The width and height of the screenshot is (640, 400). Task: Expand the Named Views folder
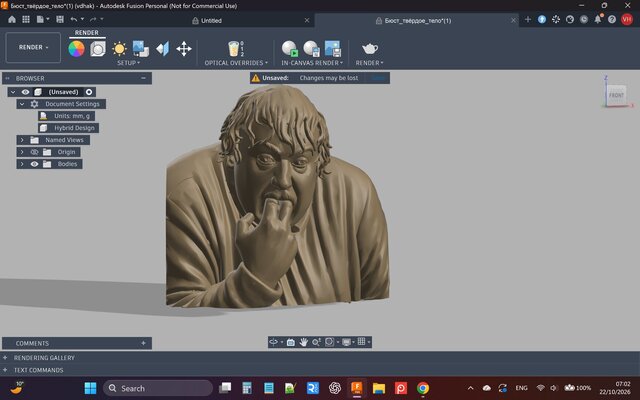coord(22,140)
